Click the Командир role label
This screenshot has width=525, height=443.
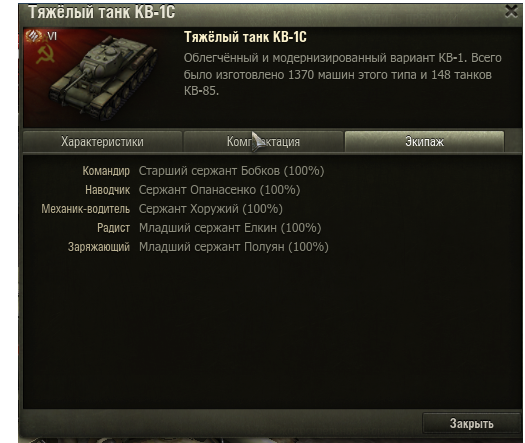click(x=106, y=171)
